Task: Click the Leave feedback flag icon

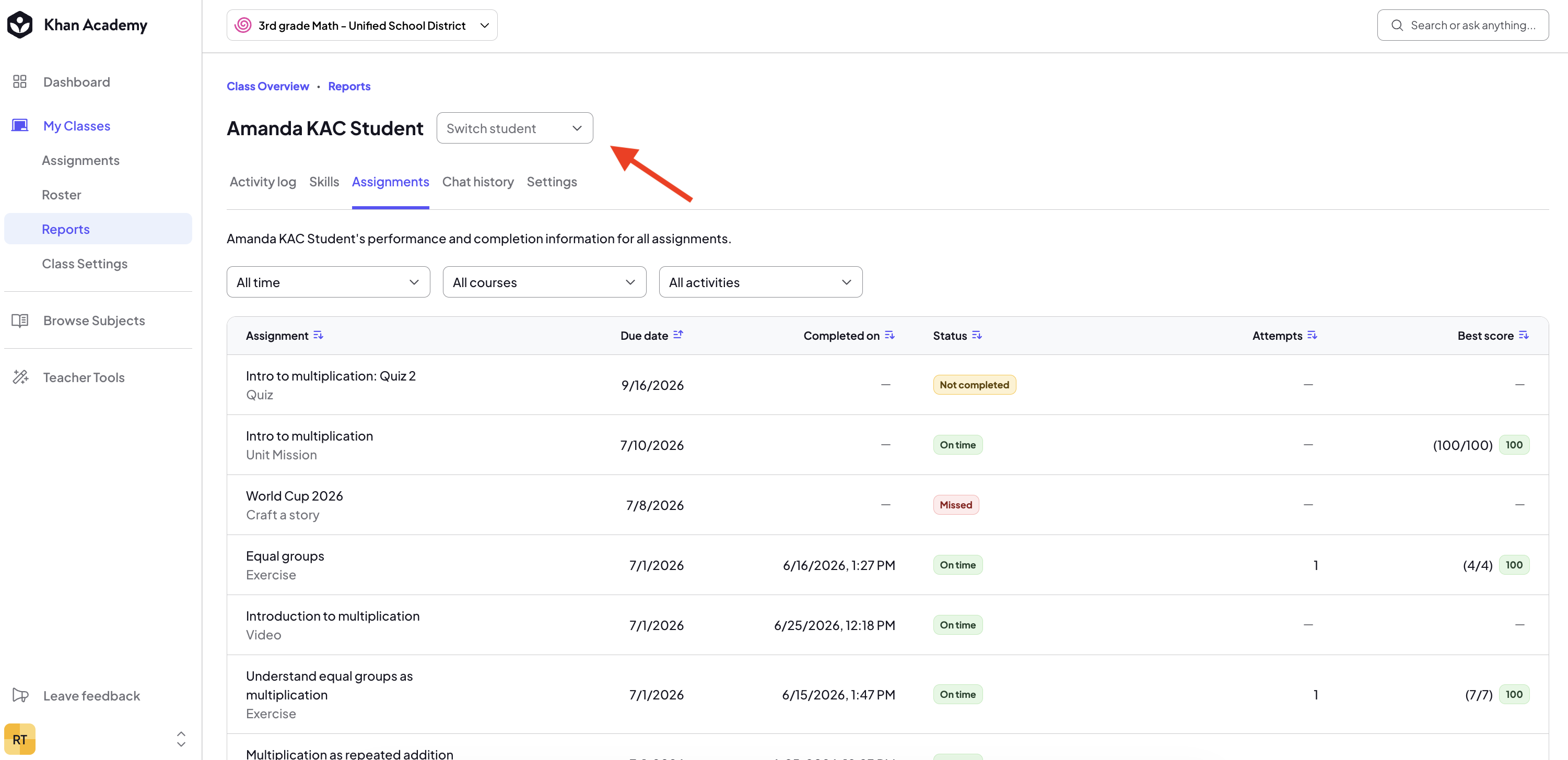Action: click(20, 695)
